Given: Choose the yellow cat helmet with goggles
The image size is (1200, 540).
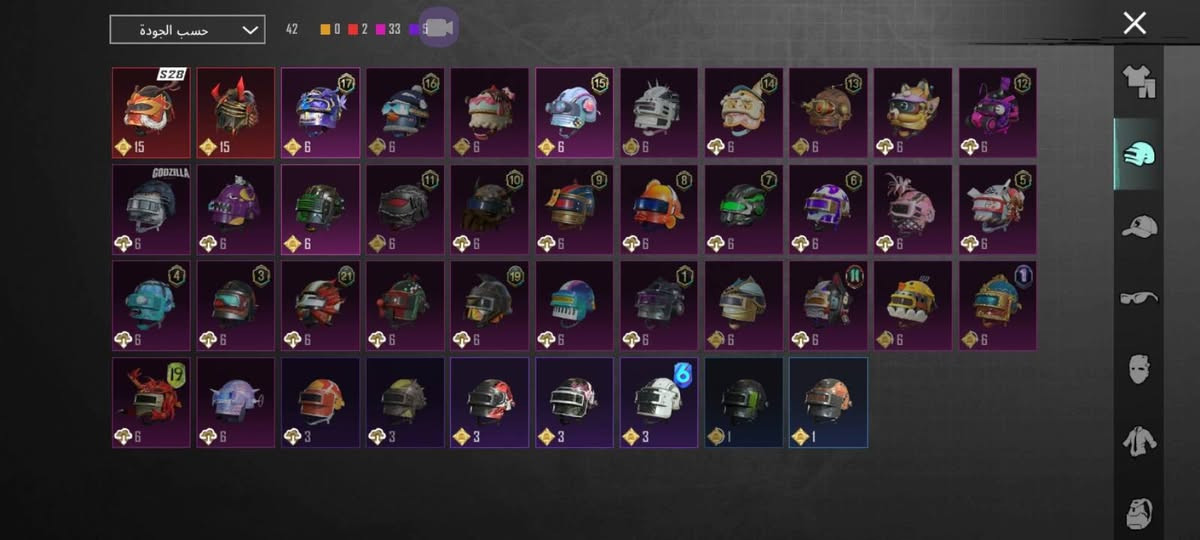Looking at the screenshot, I should tap(913, 113).
